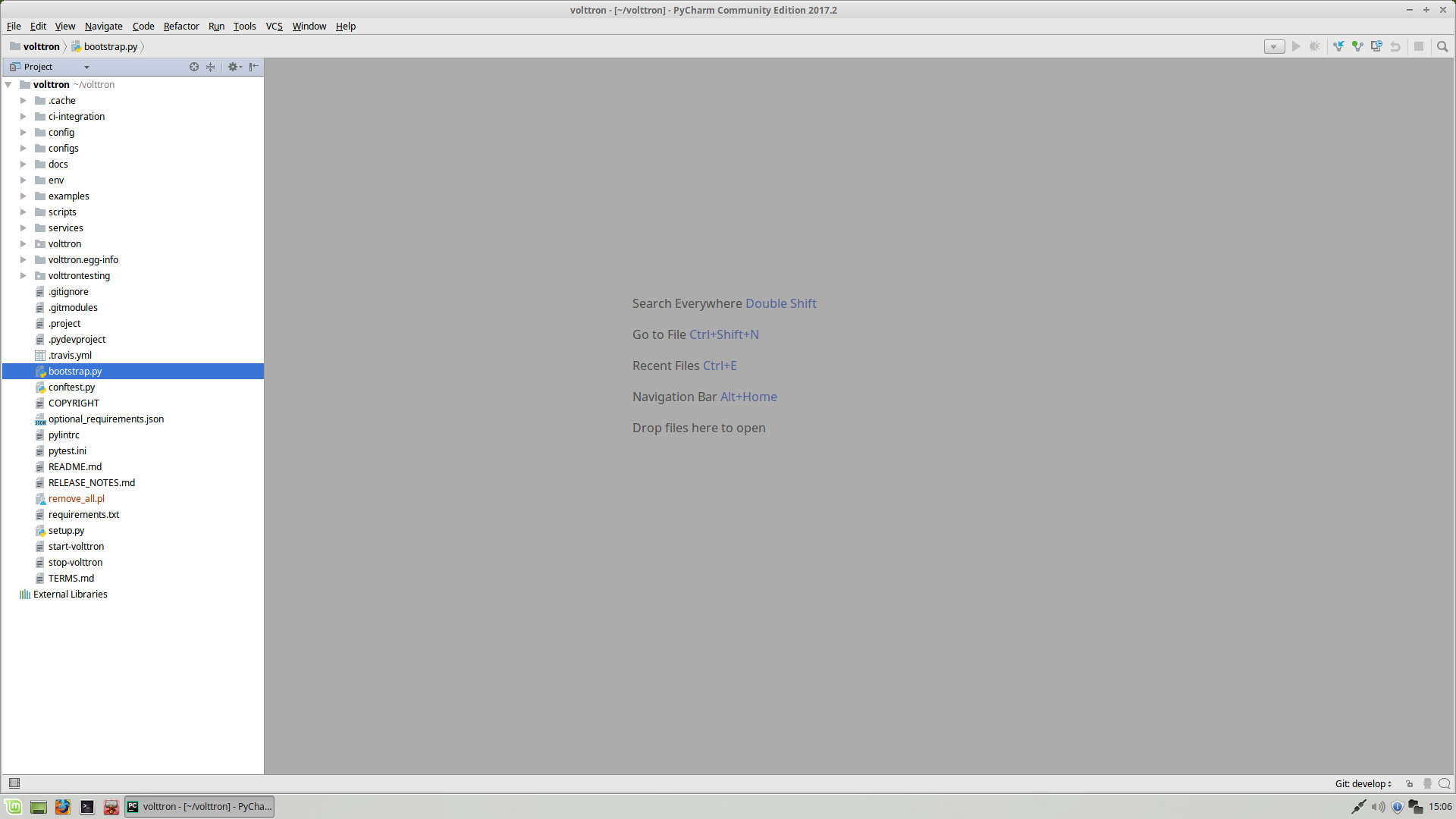Open the Refactor menu
Screen dimensions: 1456x819
[x=181, y=27]
